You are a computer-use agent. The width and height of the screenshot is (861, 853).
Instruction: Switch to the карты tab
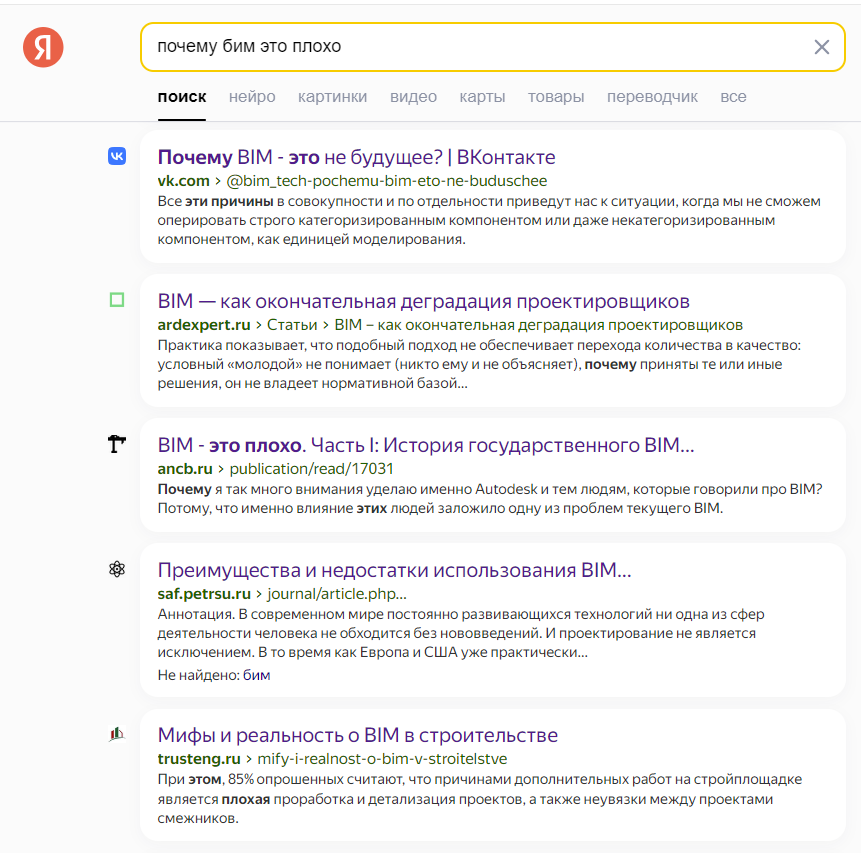[x=482, y=96]
